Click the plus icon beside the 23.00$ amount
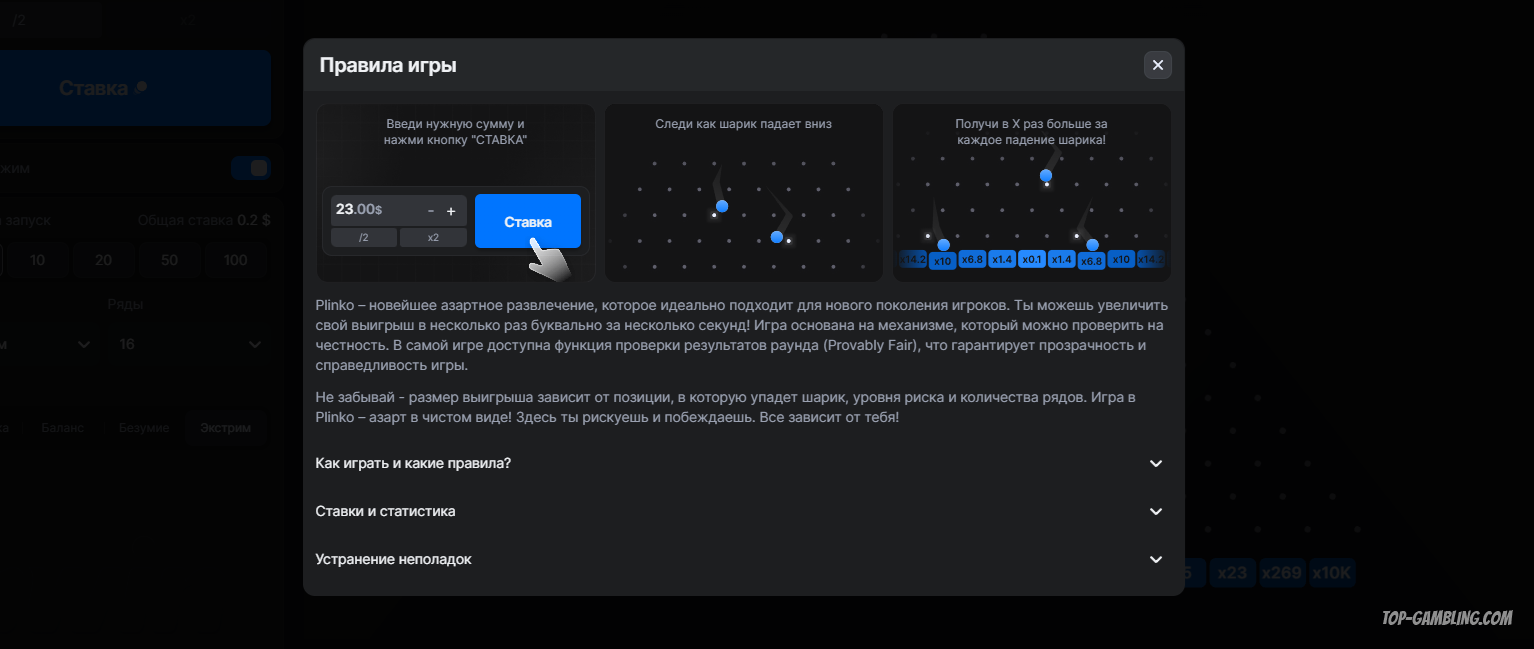 click(451, 211)
